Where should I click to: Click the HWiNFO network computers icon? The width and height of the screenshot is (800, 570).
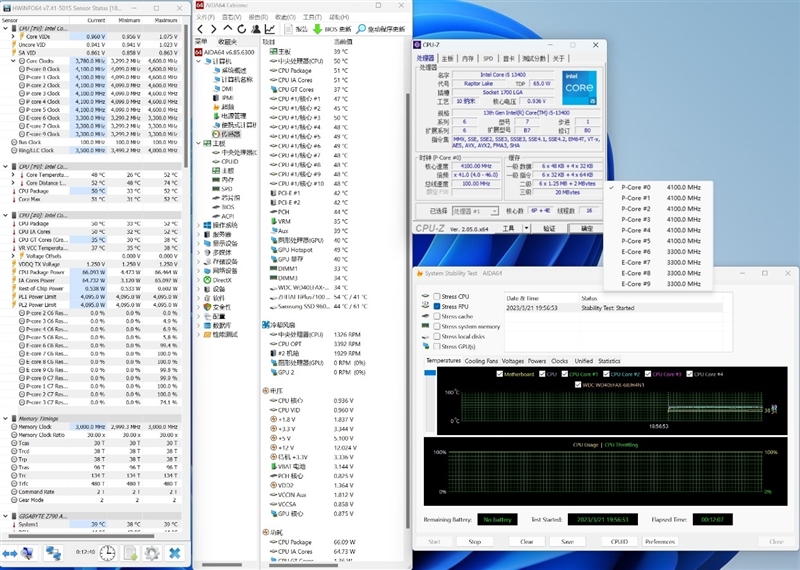point(53,553)
